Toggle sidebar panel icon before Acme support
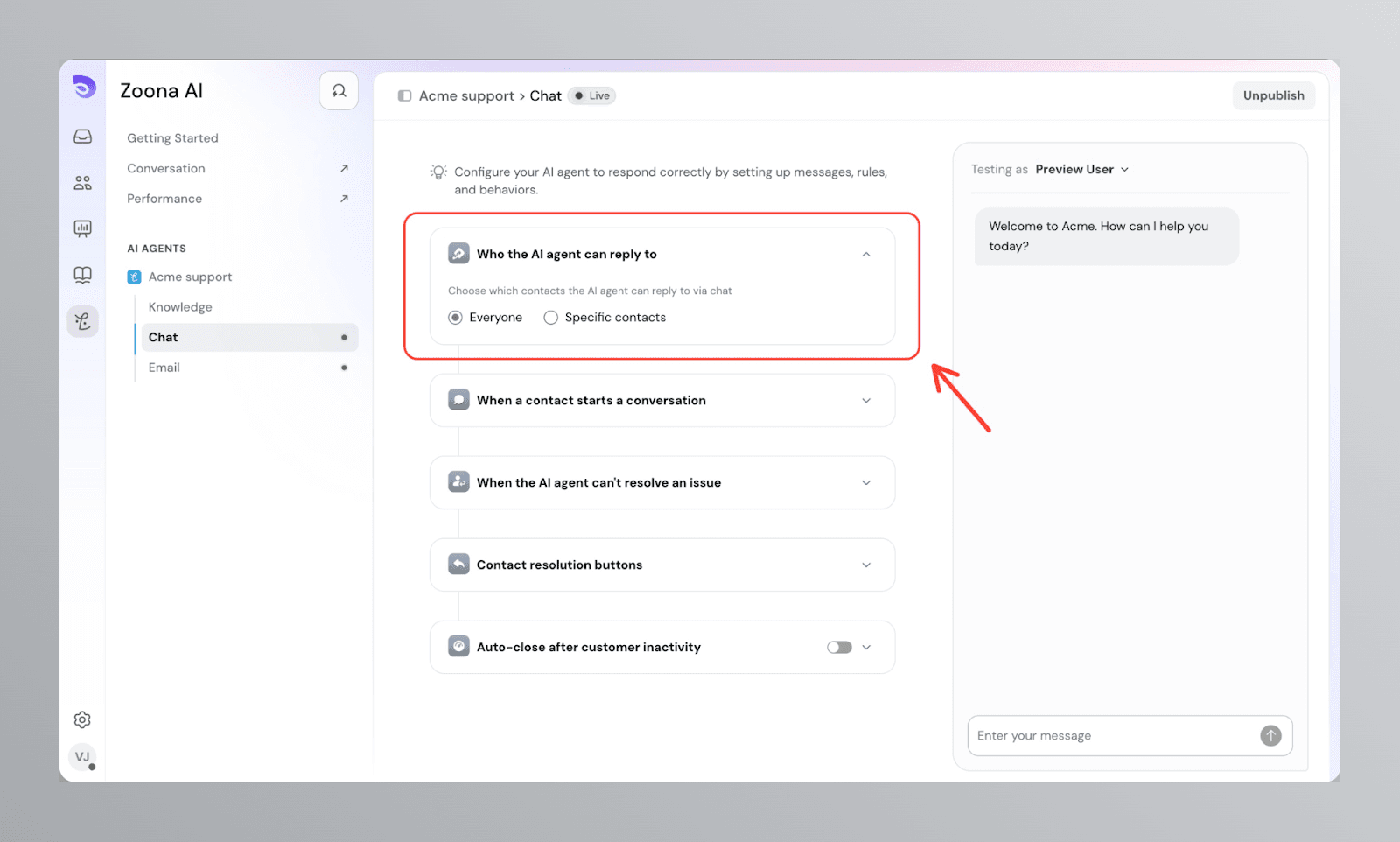Viewport: 1400px width, 842px height. coord(404,95)
